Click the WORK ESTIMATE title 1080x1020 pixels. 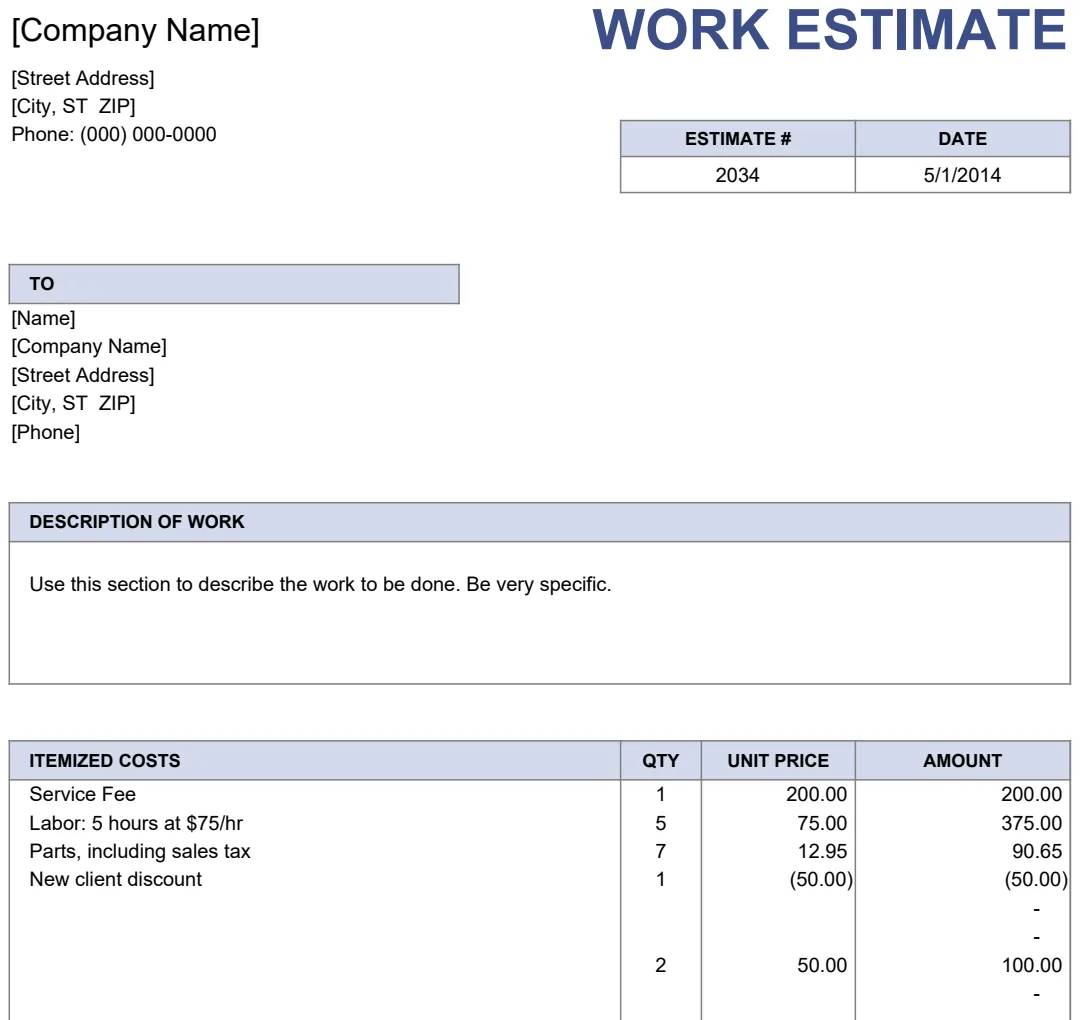(829, 30)
